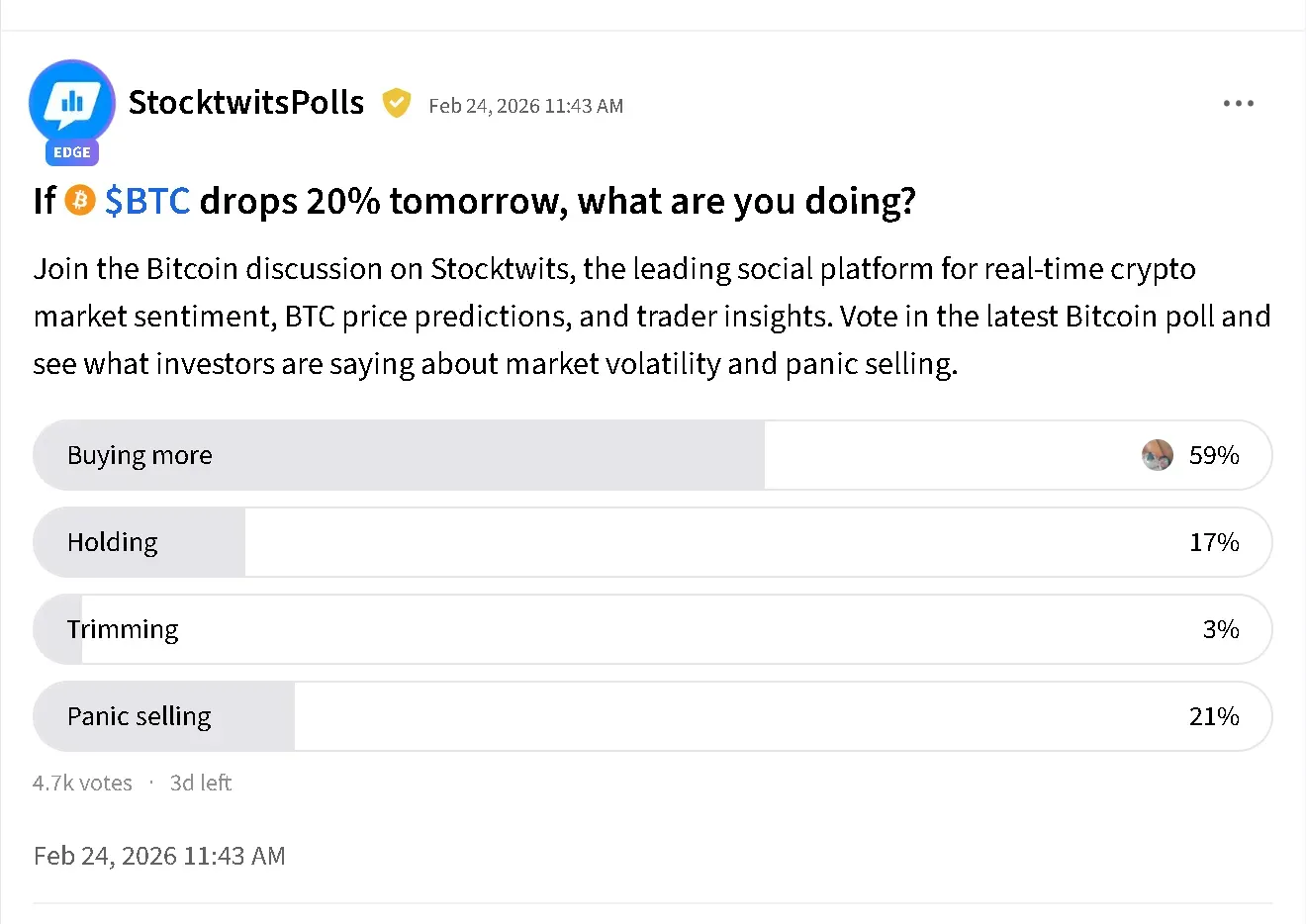Pick the Panic selling poll option

pos(140,716)
